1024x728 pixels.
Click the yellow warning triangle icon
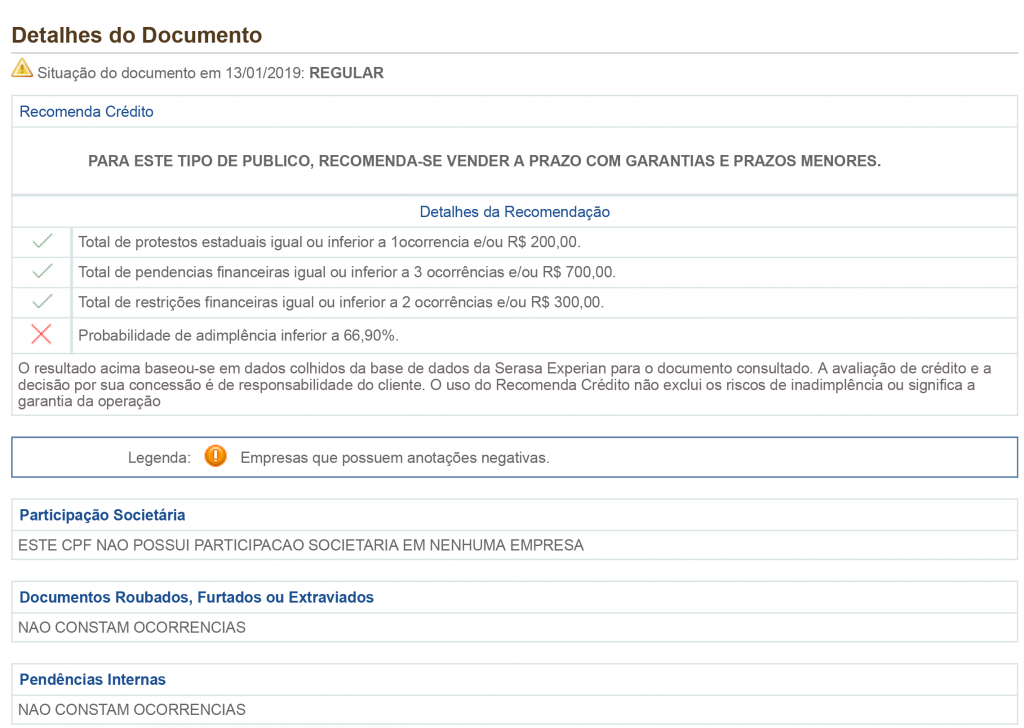22,68
